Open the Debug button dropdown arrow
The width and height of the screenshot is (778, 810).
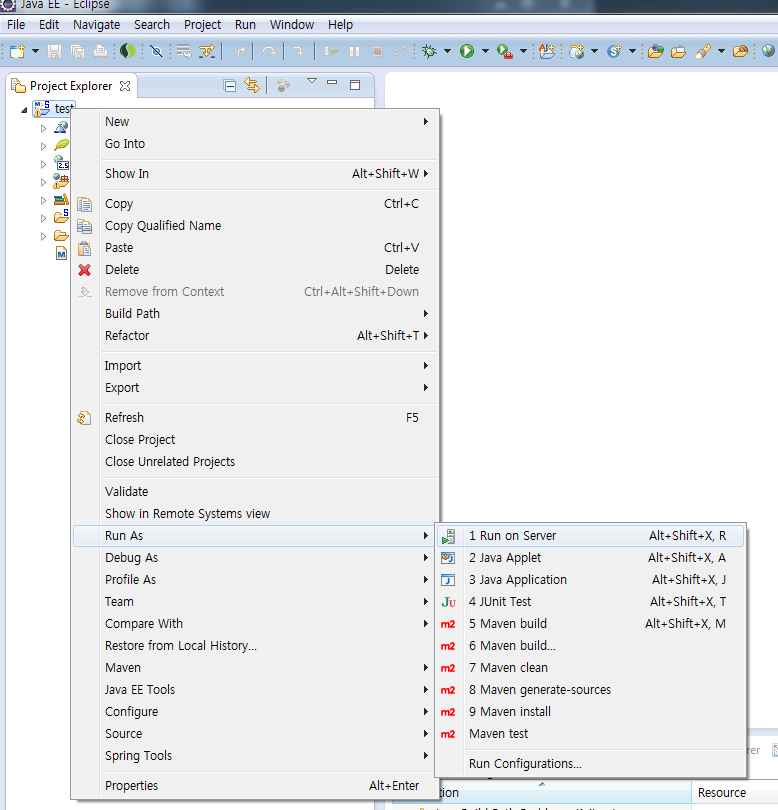pos(447,51)
